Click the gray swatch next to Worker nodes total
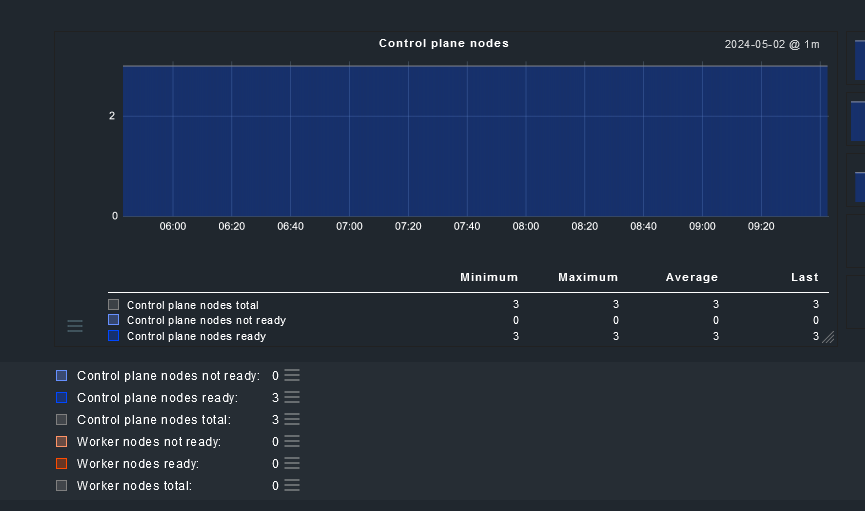 (x=62, y=485)
